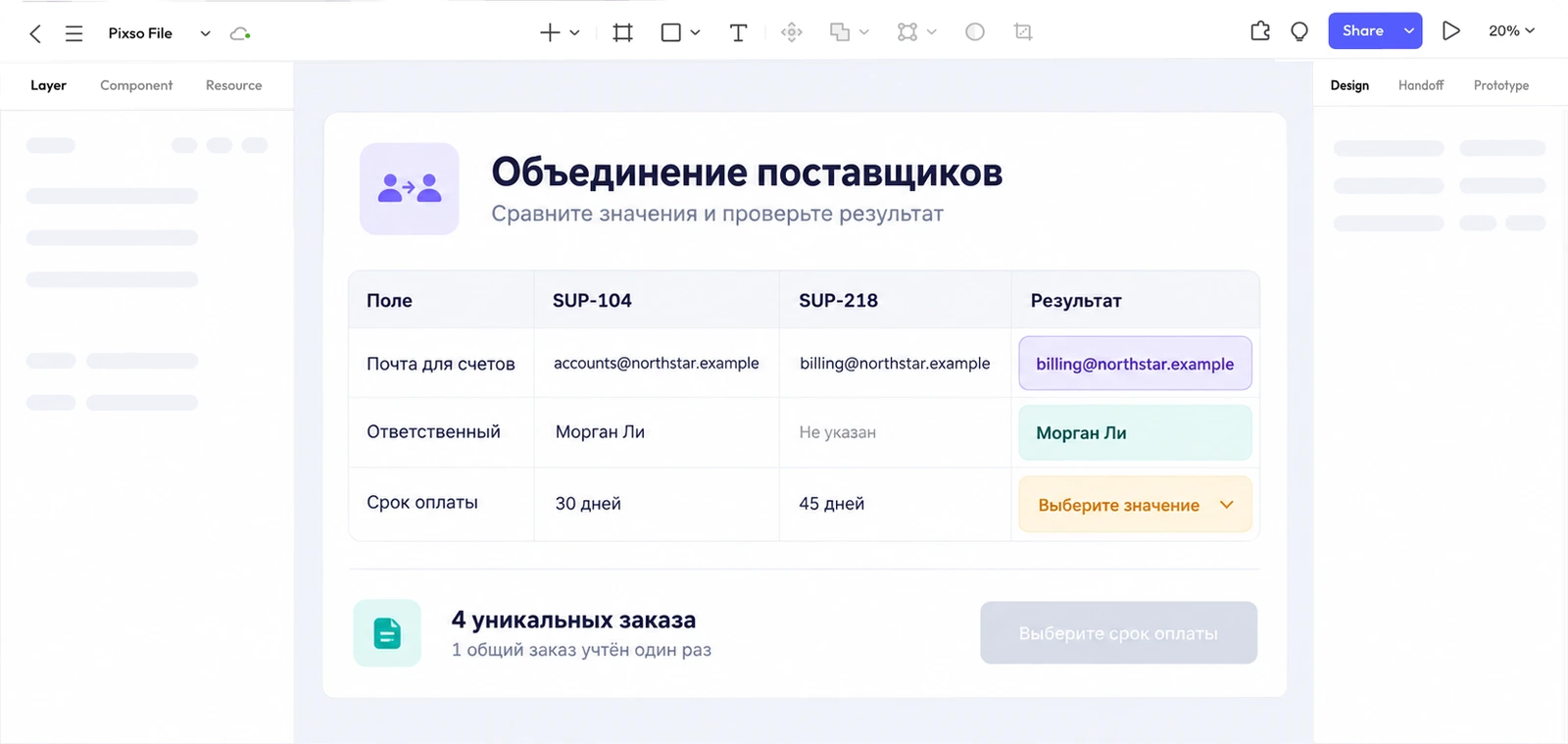The height and width of the screenshot is (744, 1568).
Task: Open the hamburger main menu
Action: point(73,33)
